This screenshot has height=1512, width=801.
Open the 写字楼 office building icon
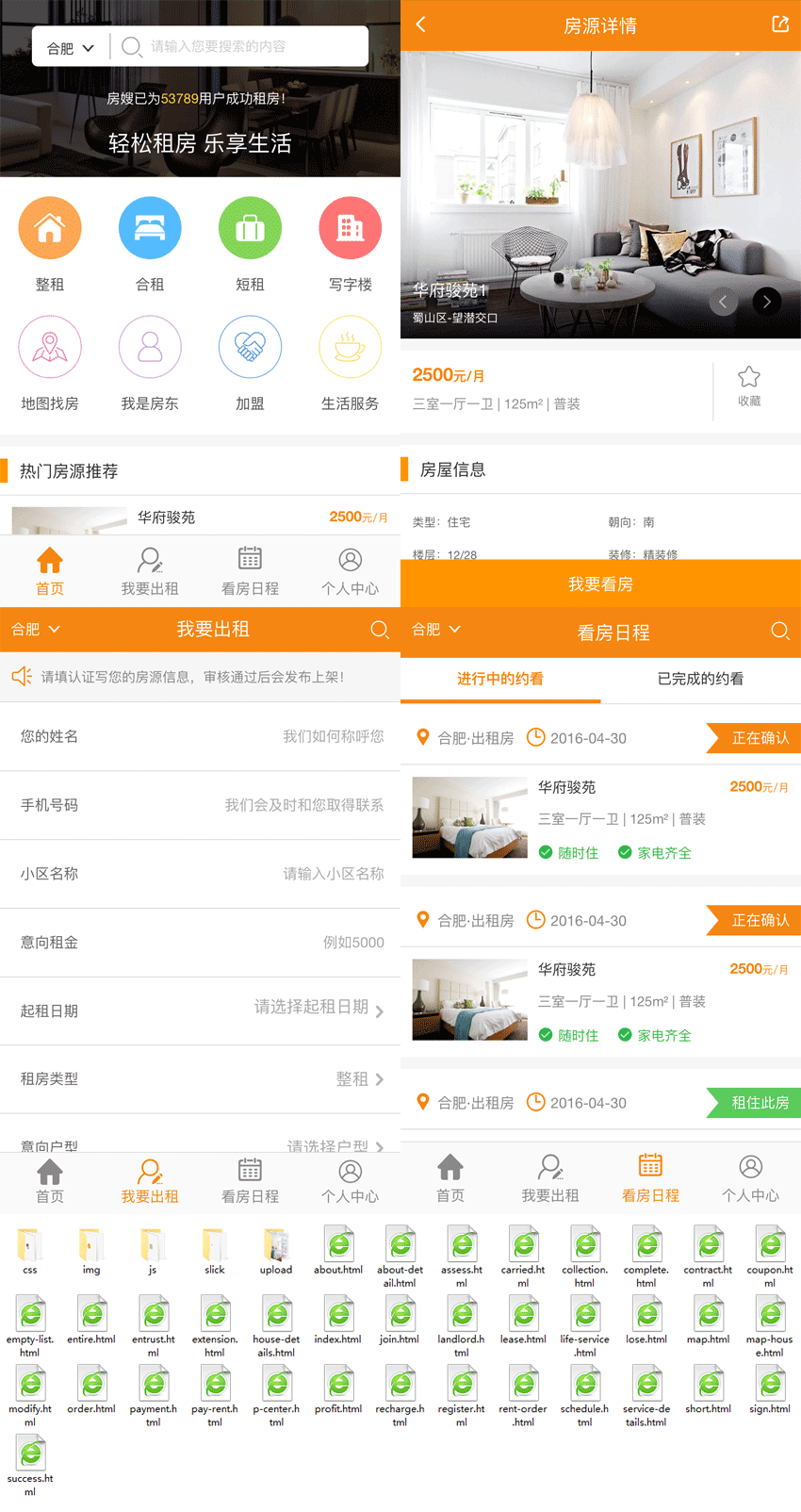tap(350, 228)
